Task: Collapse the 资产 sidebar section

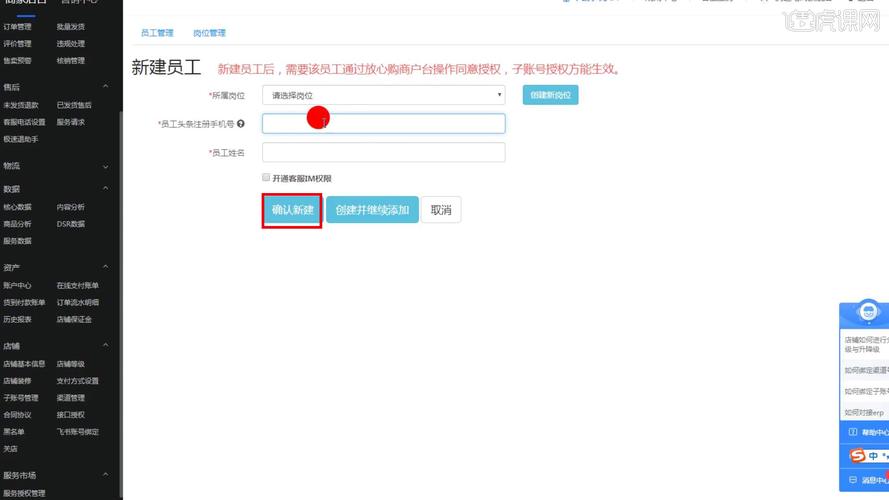Action: pyautogui.click(x=105, y=267)
